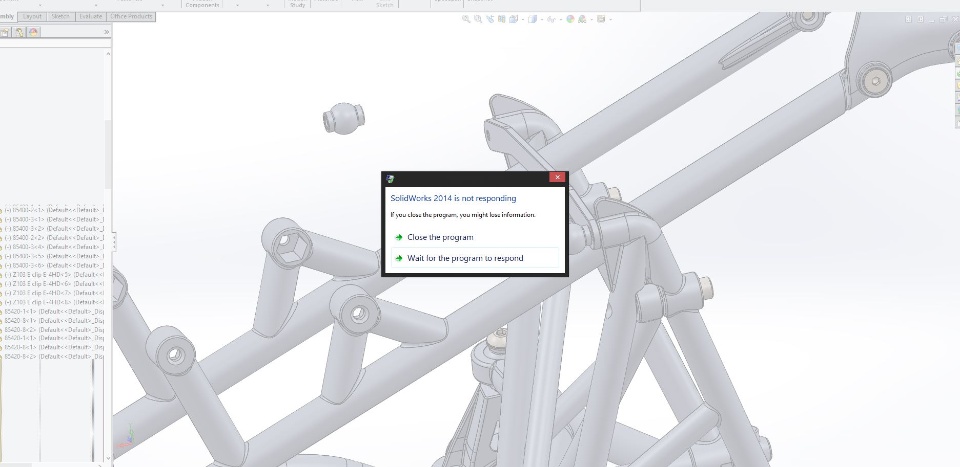Image resolution: width=960 pixels, height=467 pixels.
Task: Expand the Hide/Show Items dropdown arrow
Action: click(x=561, y=20)
